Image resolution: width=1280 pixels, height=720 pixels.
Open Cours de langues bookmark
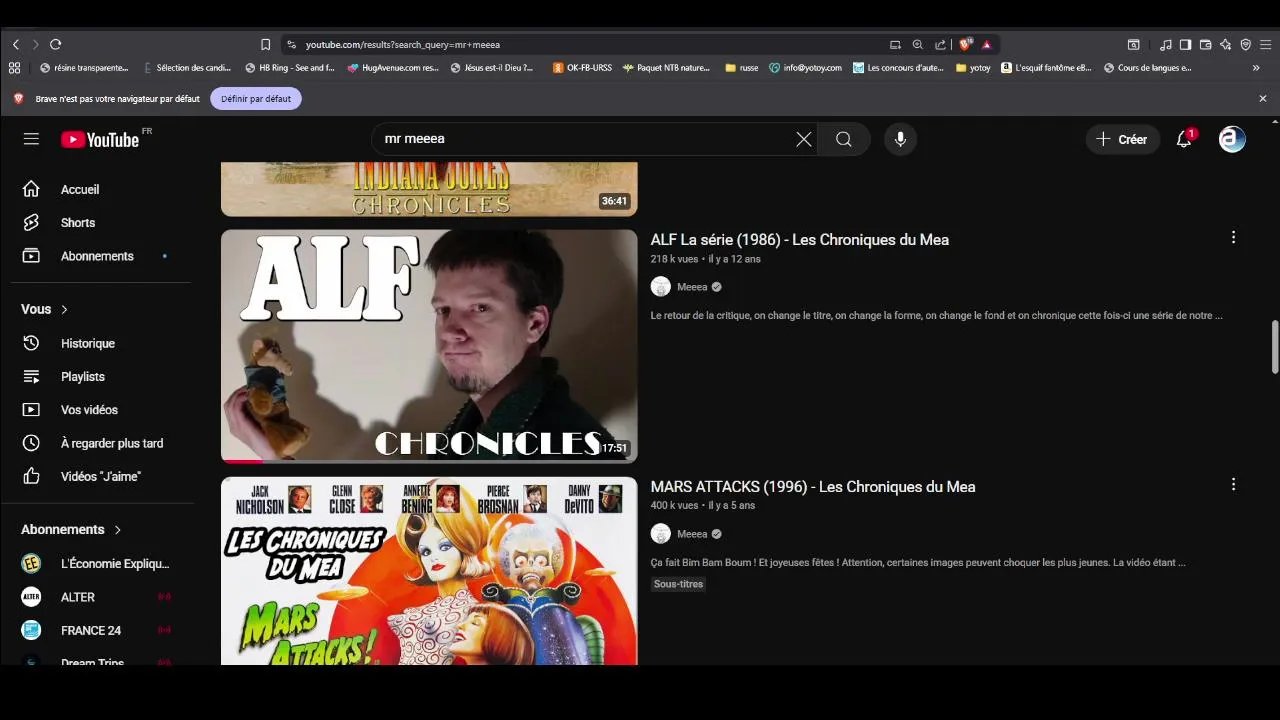(1148, 68)
